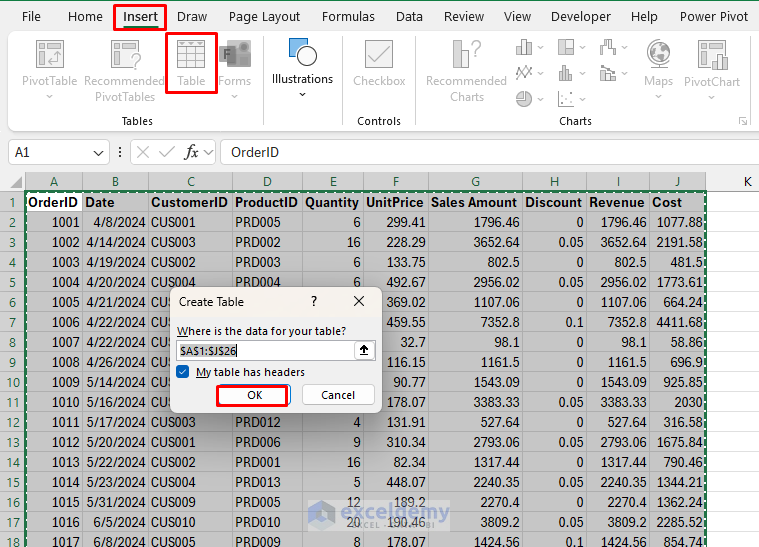Expand the Name Box dropdown
759x547 pixels.
(98, 153)
